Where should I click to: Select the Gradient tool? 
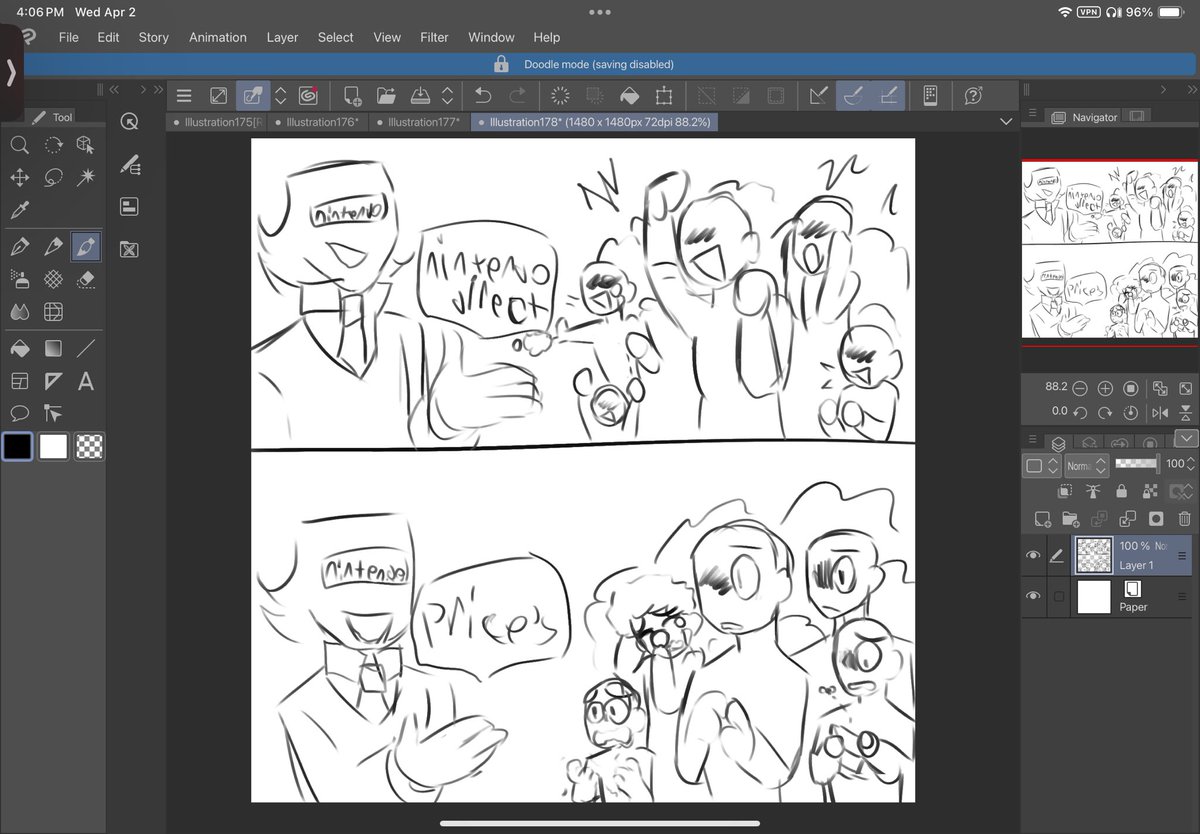[x=53, y=348]
